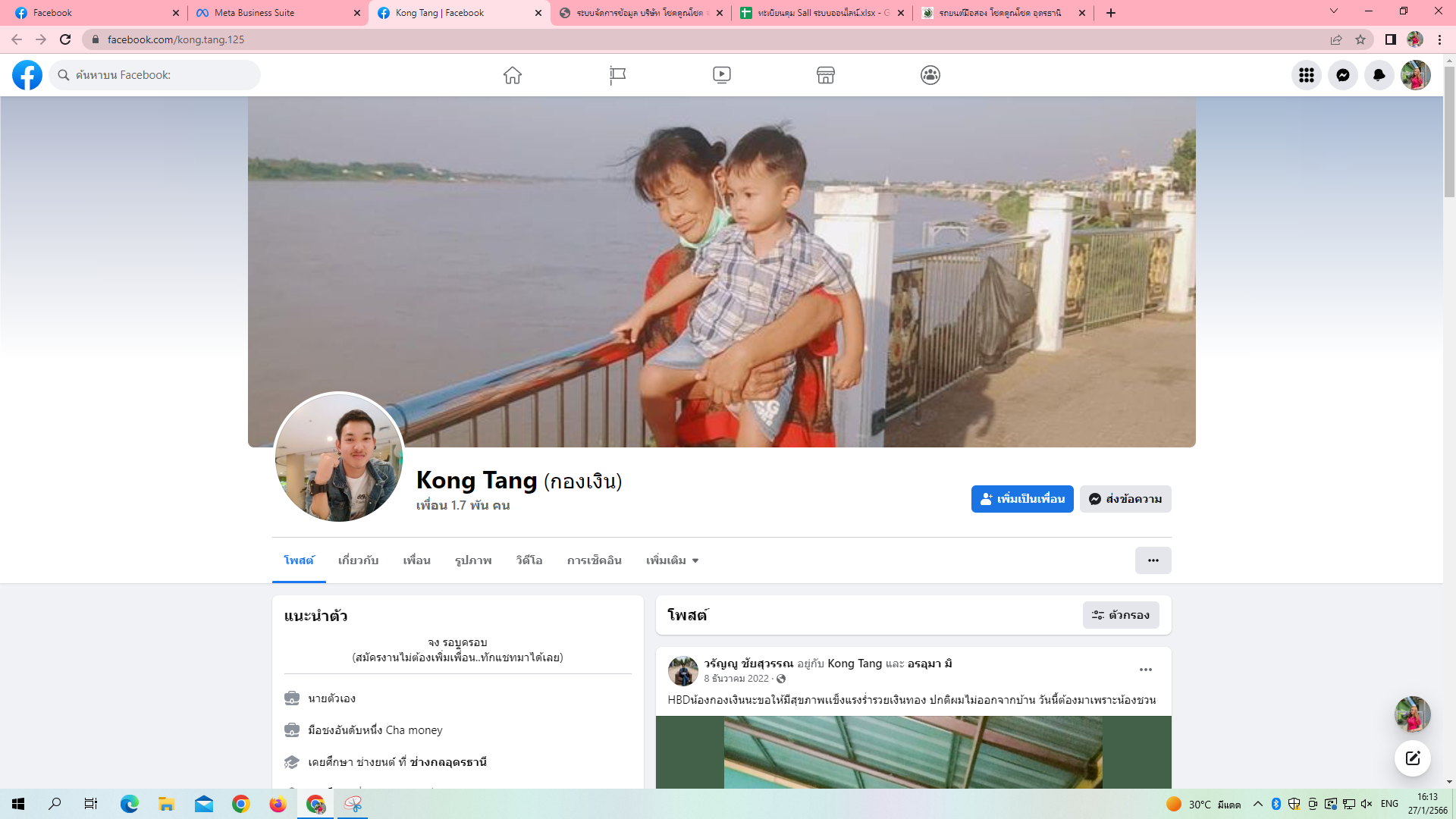
Task: Switch to the เกี่ยวกับ tab
Action: 358,560
